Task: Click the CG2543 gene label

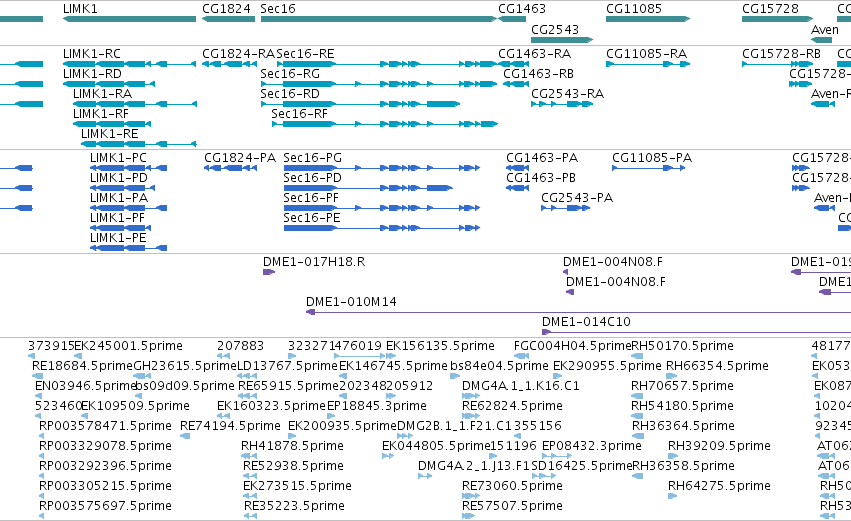Action: [x=555, y=29]
